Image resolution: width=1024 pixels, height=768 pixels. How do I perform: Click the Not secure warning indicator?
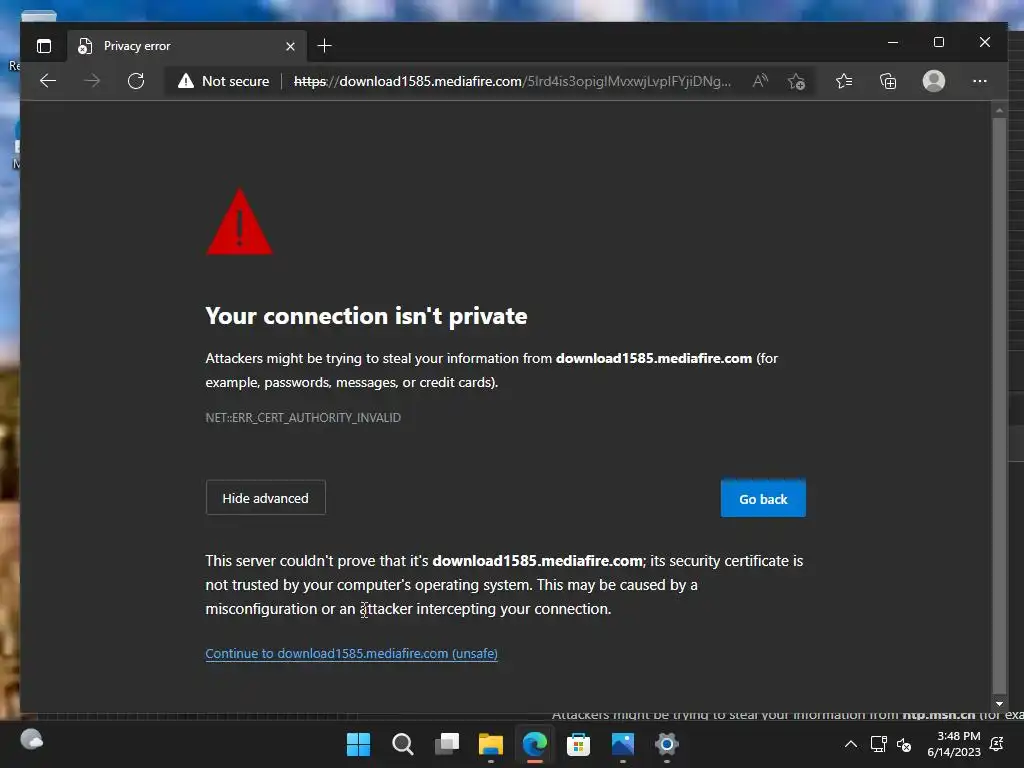coord(223,81)
